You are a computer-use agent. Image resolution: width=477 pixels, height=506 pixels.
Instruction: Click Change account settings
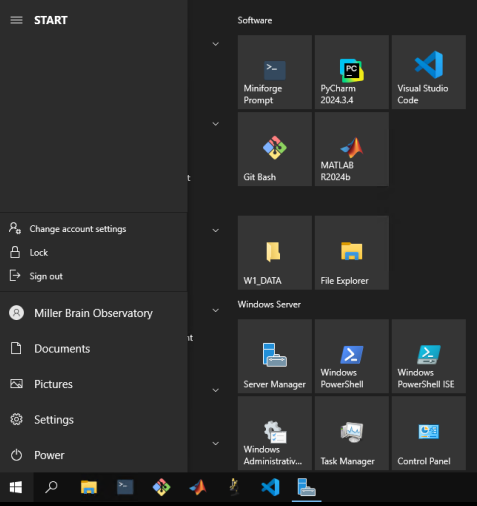click(94, 229)
